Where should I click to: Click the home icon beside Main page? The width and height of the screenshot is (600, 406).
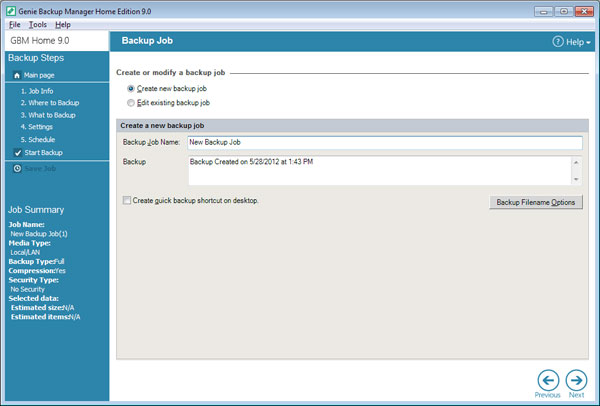[17, 75]
